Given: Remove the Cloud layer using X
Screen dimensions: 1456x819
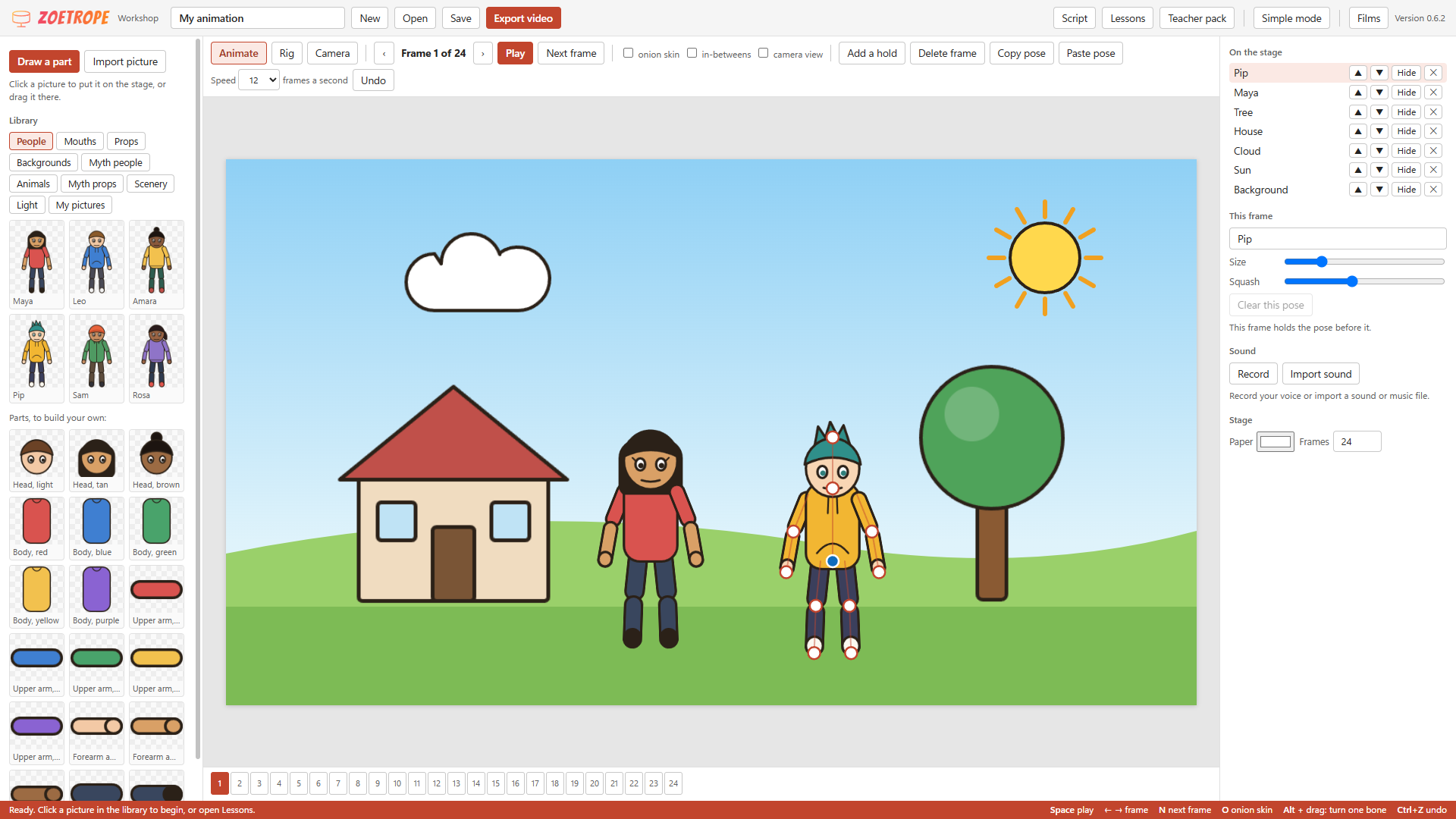Looking at the screenshot, I should [1433, 151].
